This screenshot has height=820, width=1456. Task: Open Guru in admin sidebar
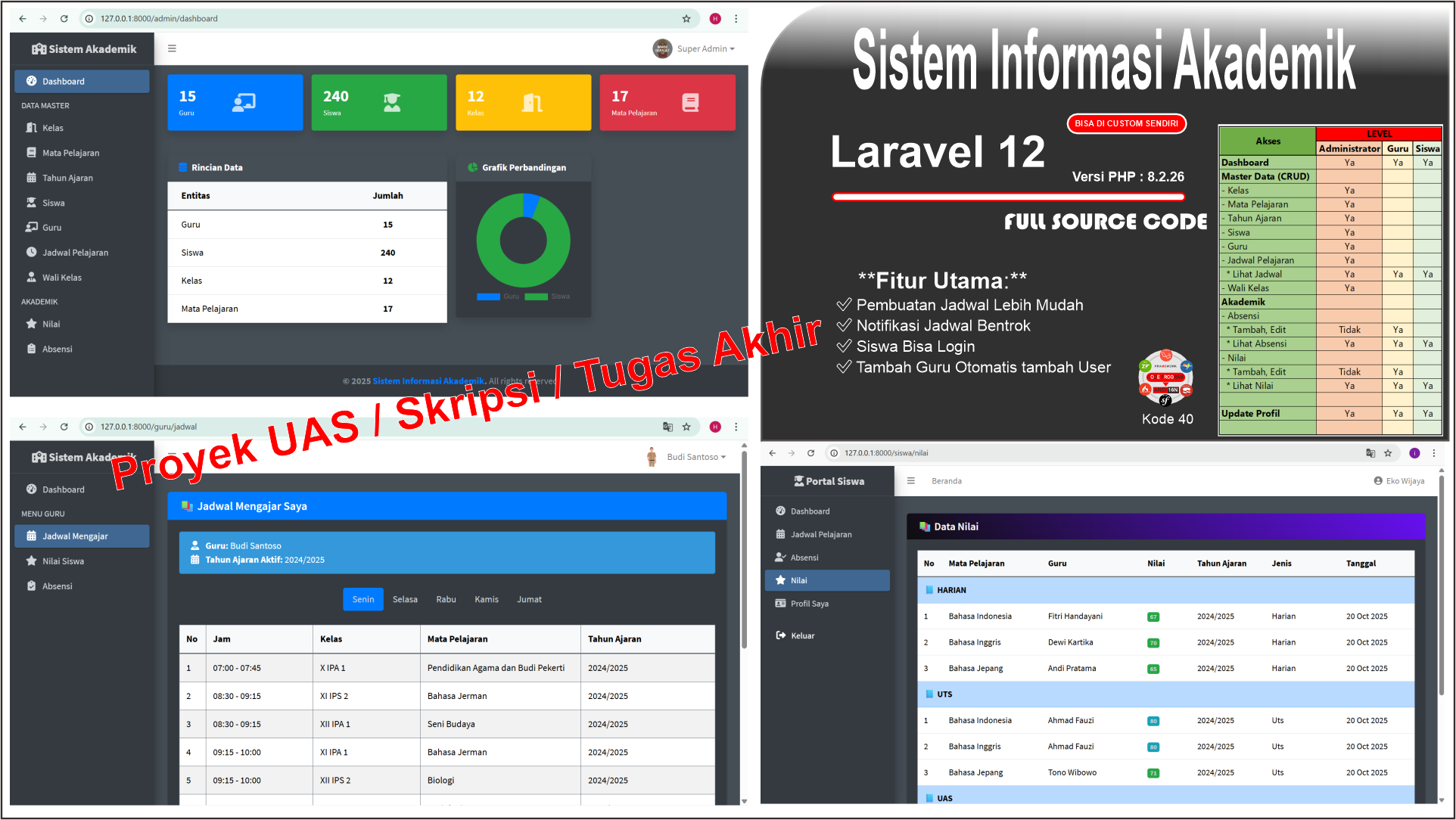tap(82, 227)
